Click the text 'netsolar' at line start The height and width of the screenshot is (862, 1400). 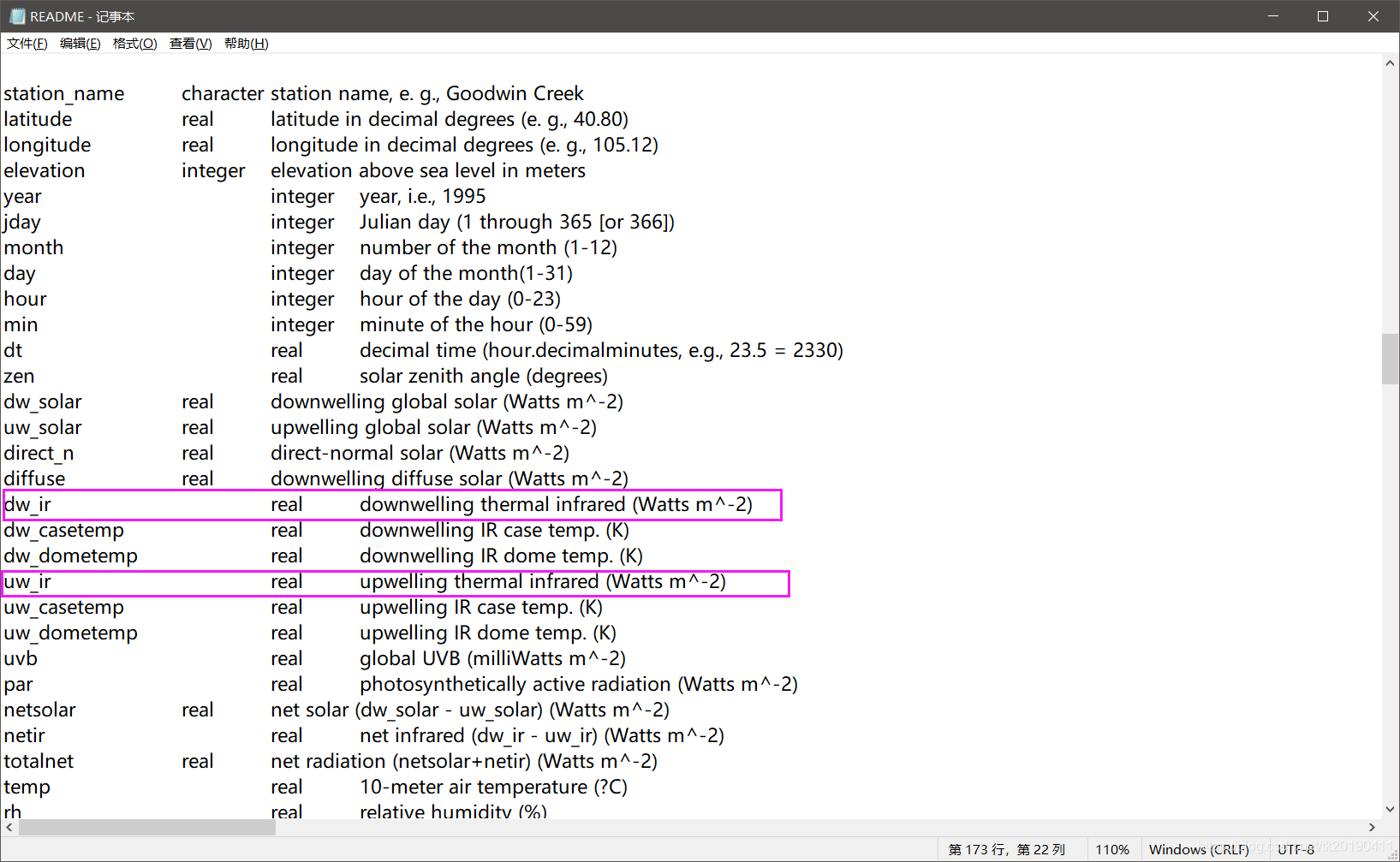(x=40, y=710)
